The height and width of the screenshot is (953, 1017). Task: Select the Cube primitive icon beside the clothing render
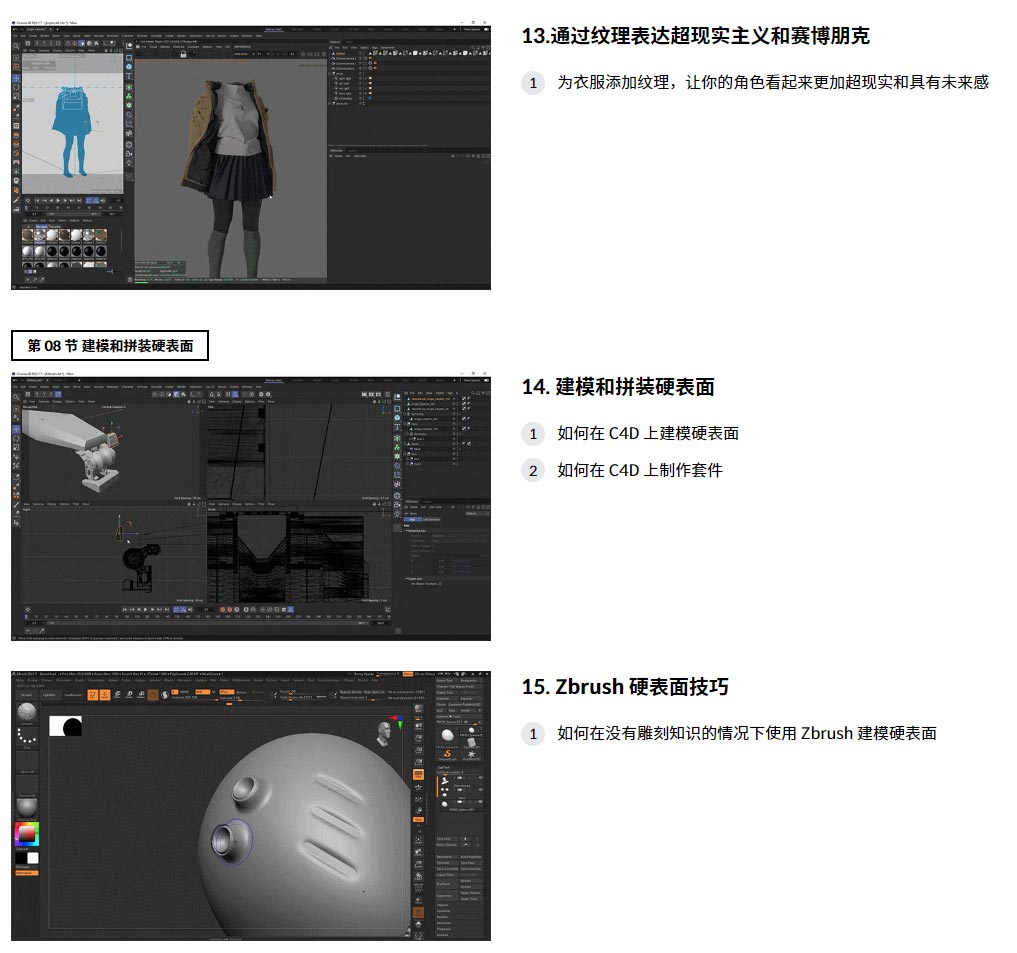click(129, 67)
